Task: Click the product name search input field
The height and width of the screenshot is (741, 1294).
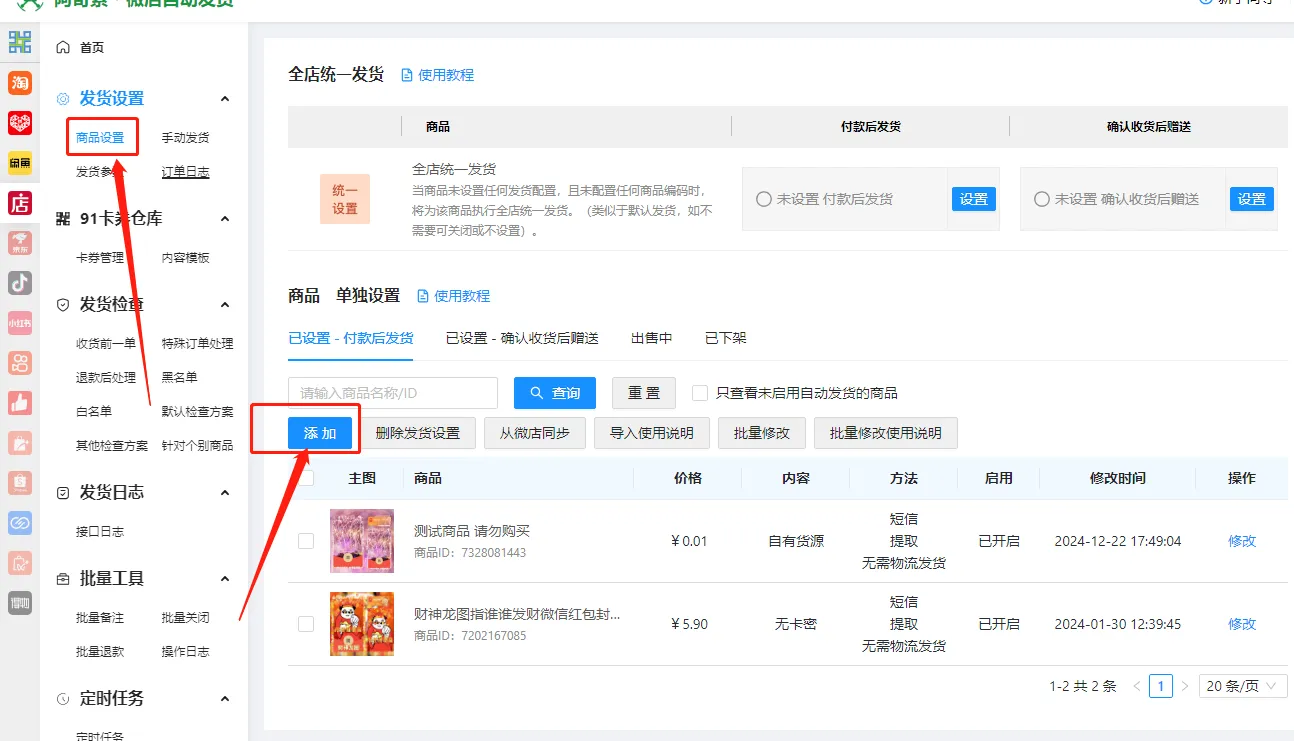Action: point(390,392)
